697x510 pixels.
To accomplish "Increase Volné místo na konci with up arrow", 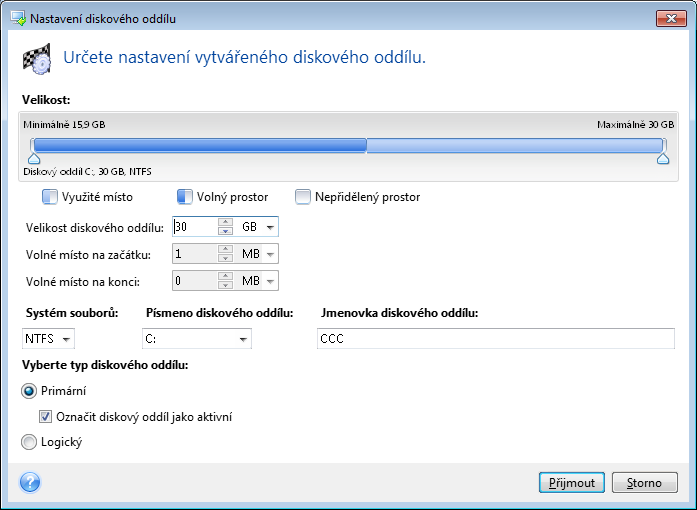I will [x=226, y=277].
